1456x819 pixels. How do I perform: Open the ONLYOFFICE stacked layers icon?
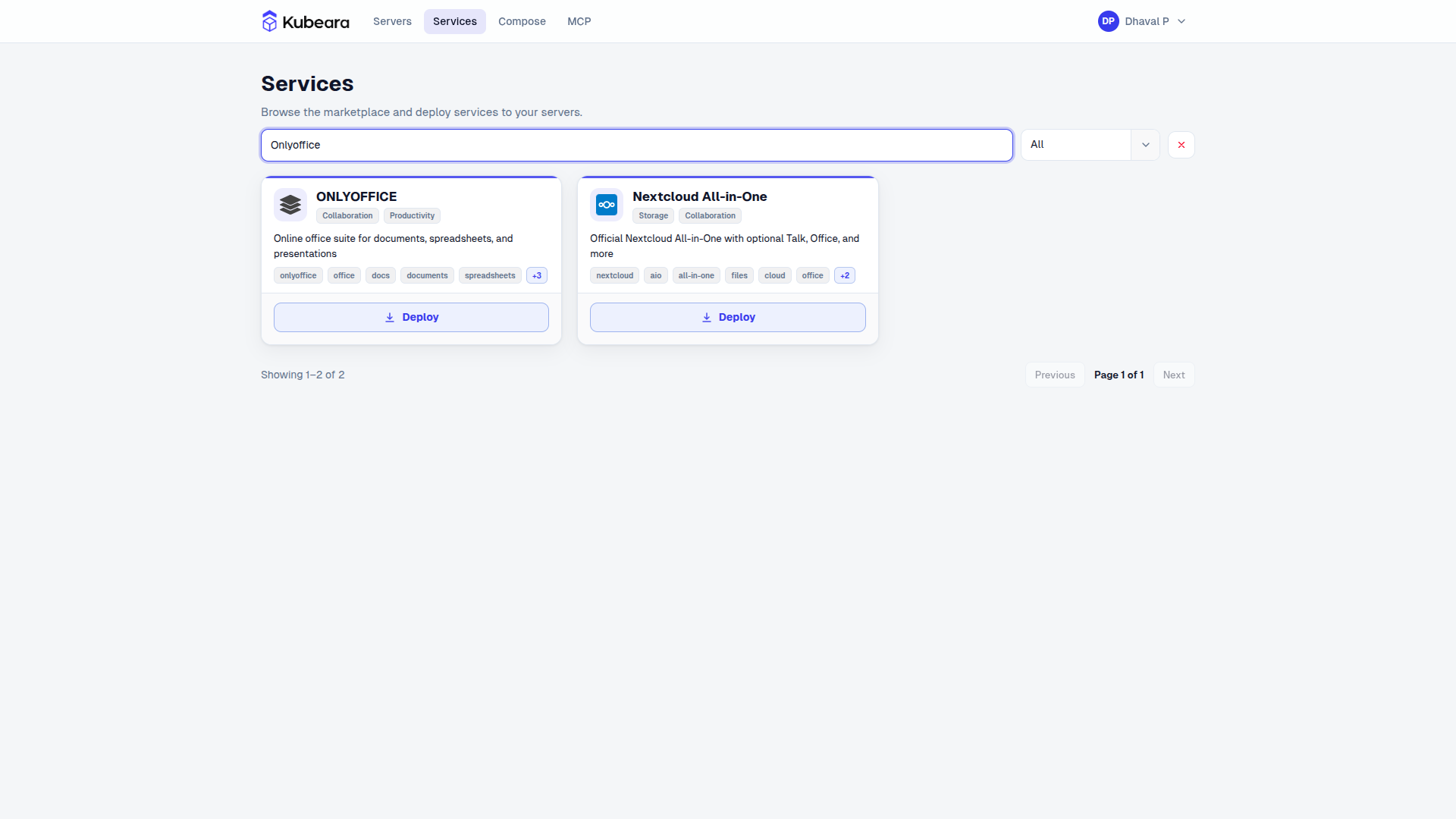click(x=290, y=205)
